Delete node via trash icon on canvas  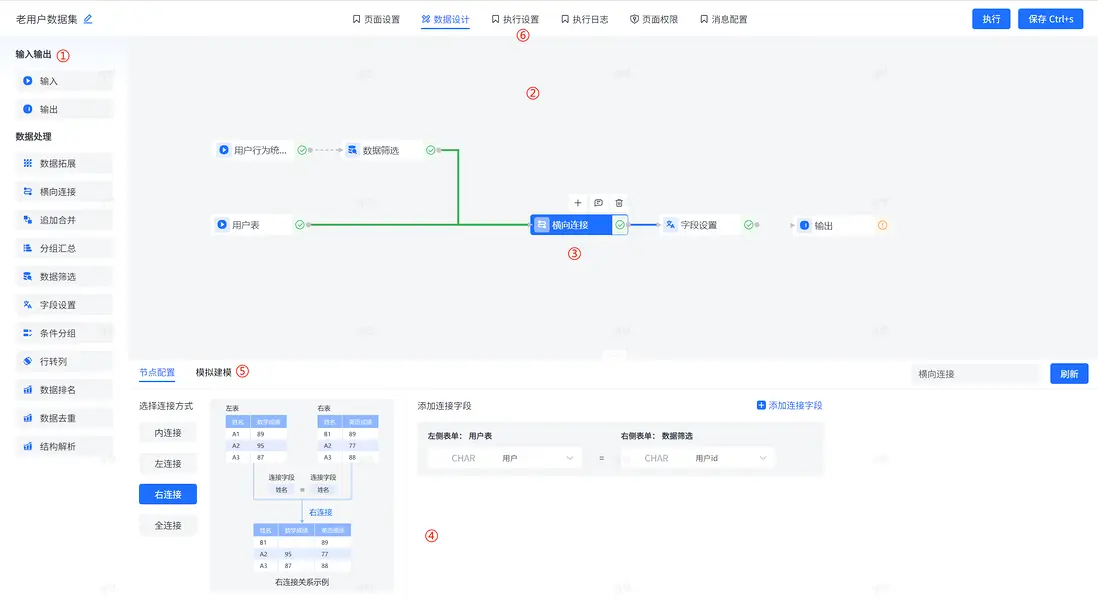(x=619, y=203)
